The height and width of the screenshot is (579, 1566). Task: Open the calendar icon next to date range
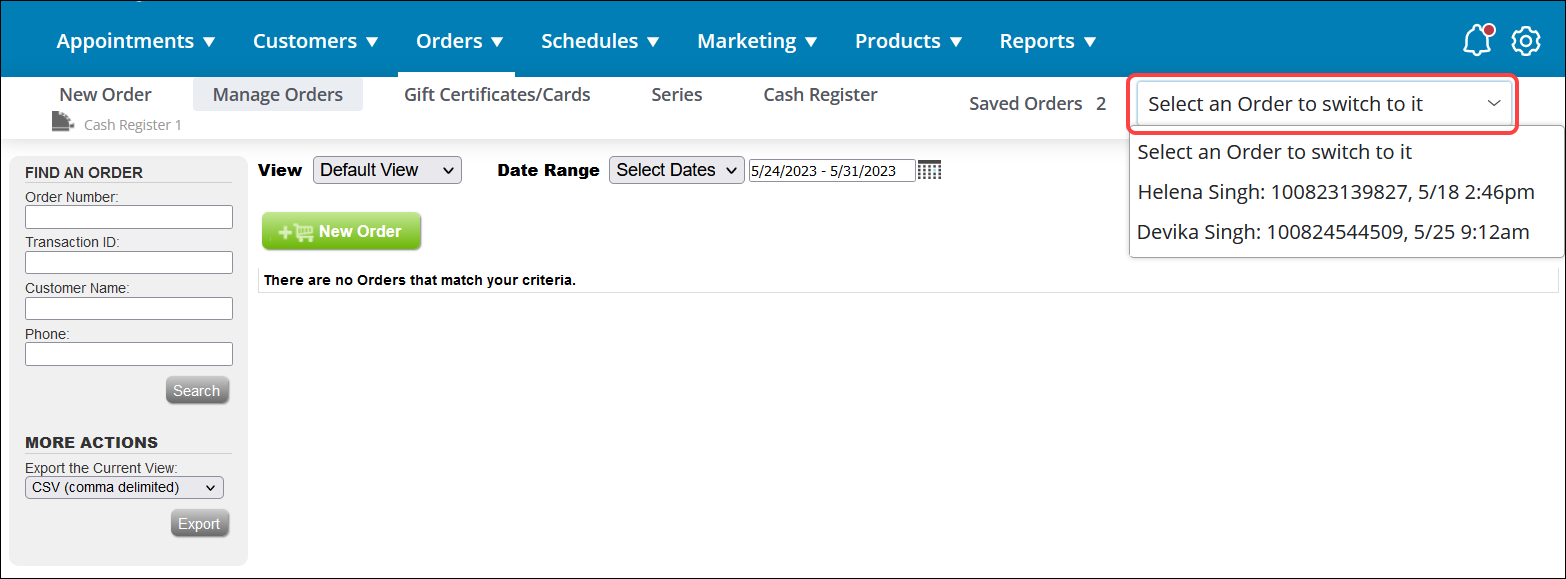[928, 169]
